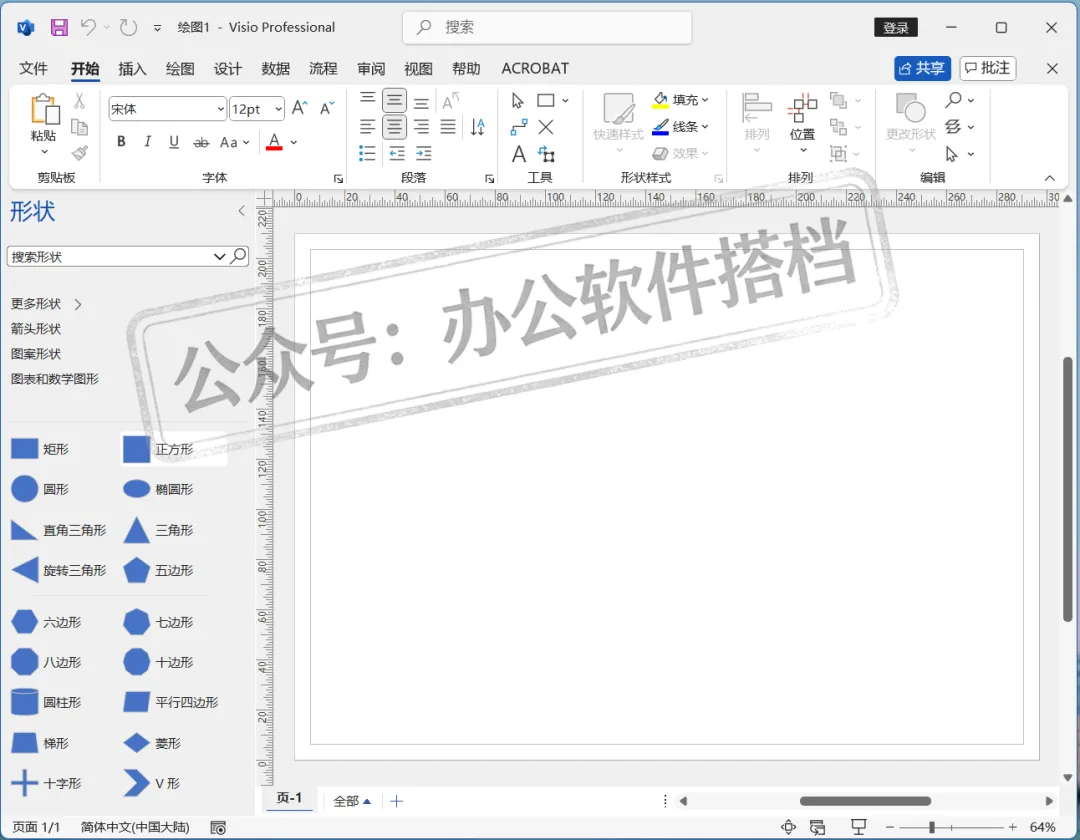Toggle Bold formatting
Viewport: 1080px width, 840px height.
pos(121,142)
